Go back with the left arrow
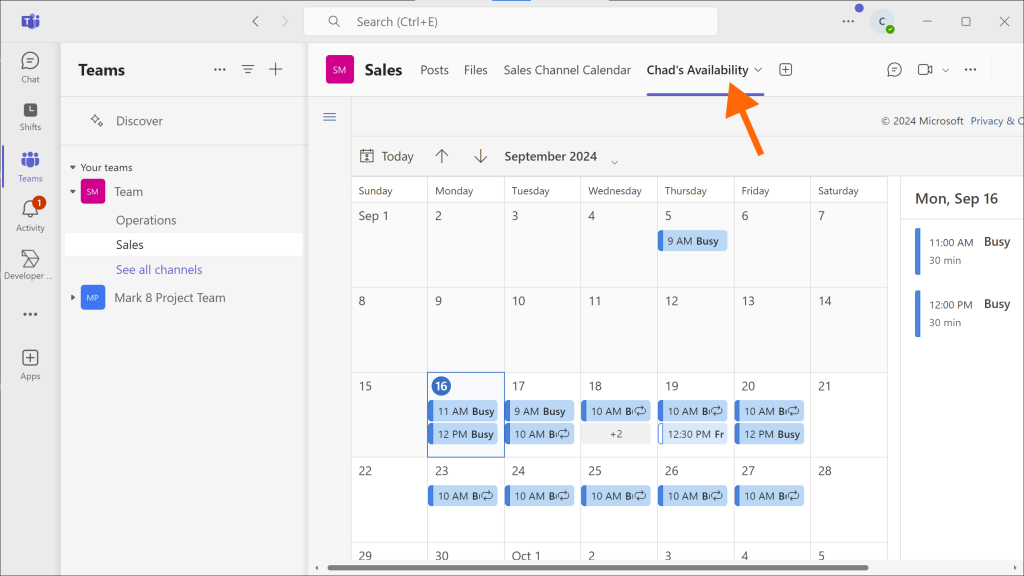The image size is (1024, 576). point(255,22)
